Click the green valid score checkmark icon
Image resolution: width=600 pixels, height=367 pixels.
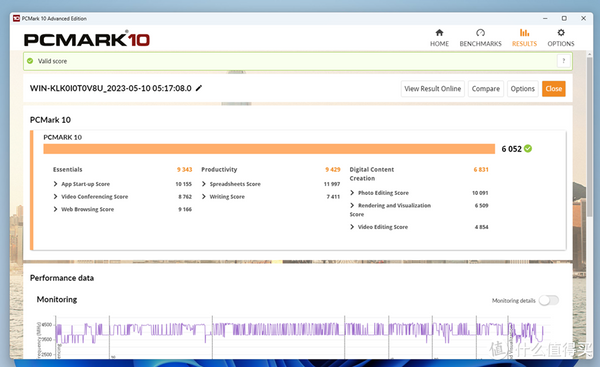30,61
